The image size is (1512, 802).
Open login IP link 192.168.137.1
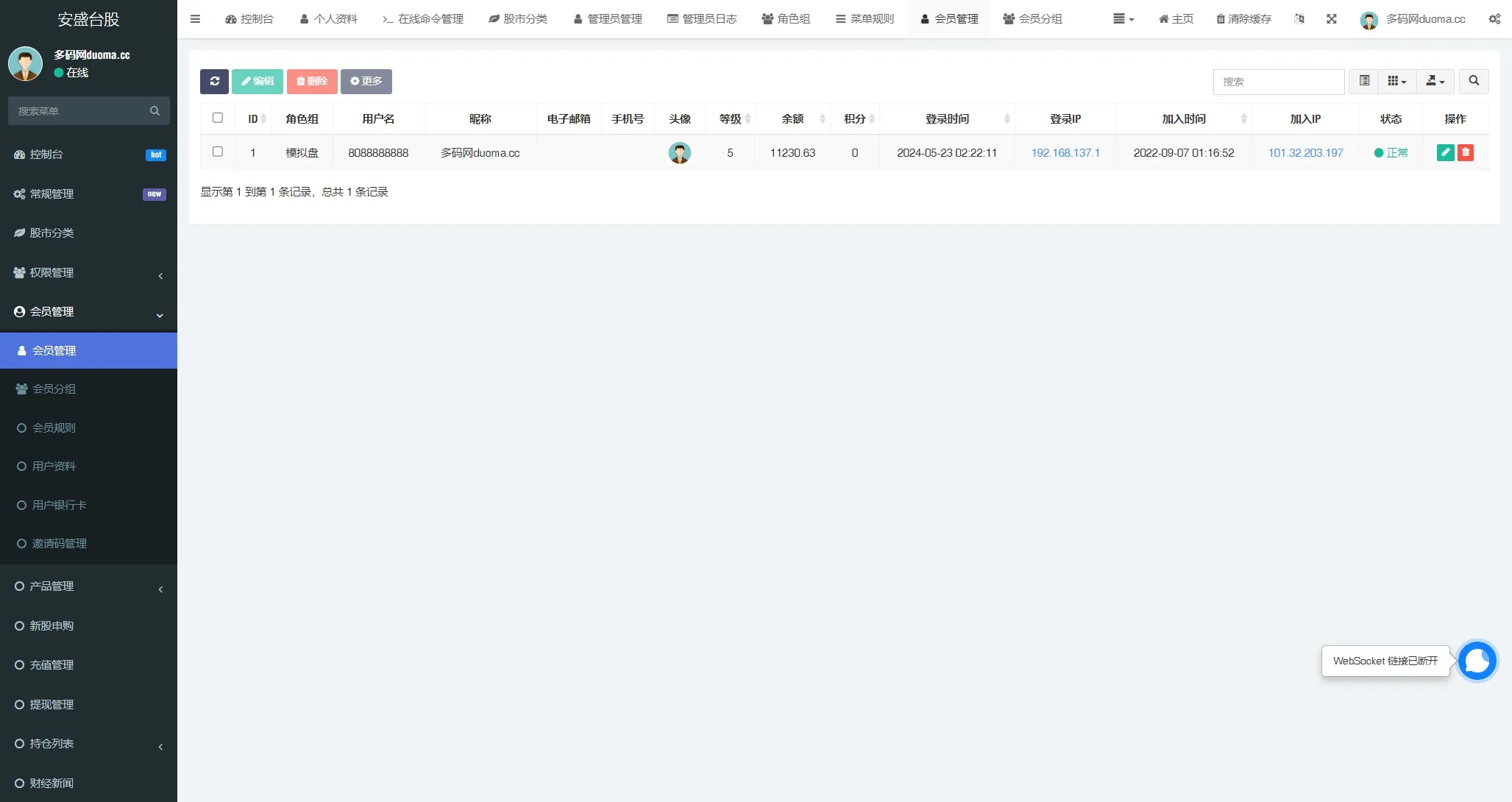coord(1065,152)
